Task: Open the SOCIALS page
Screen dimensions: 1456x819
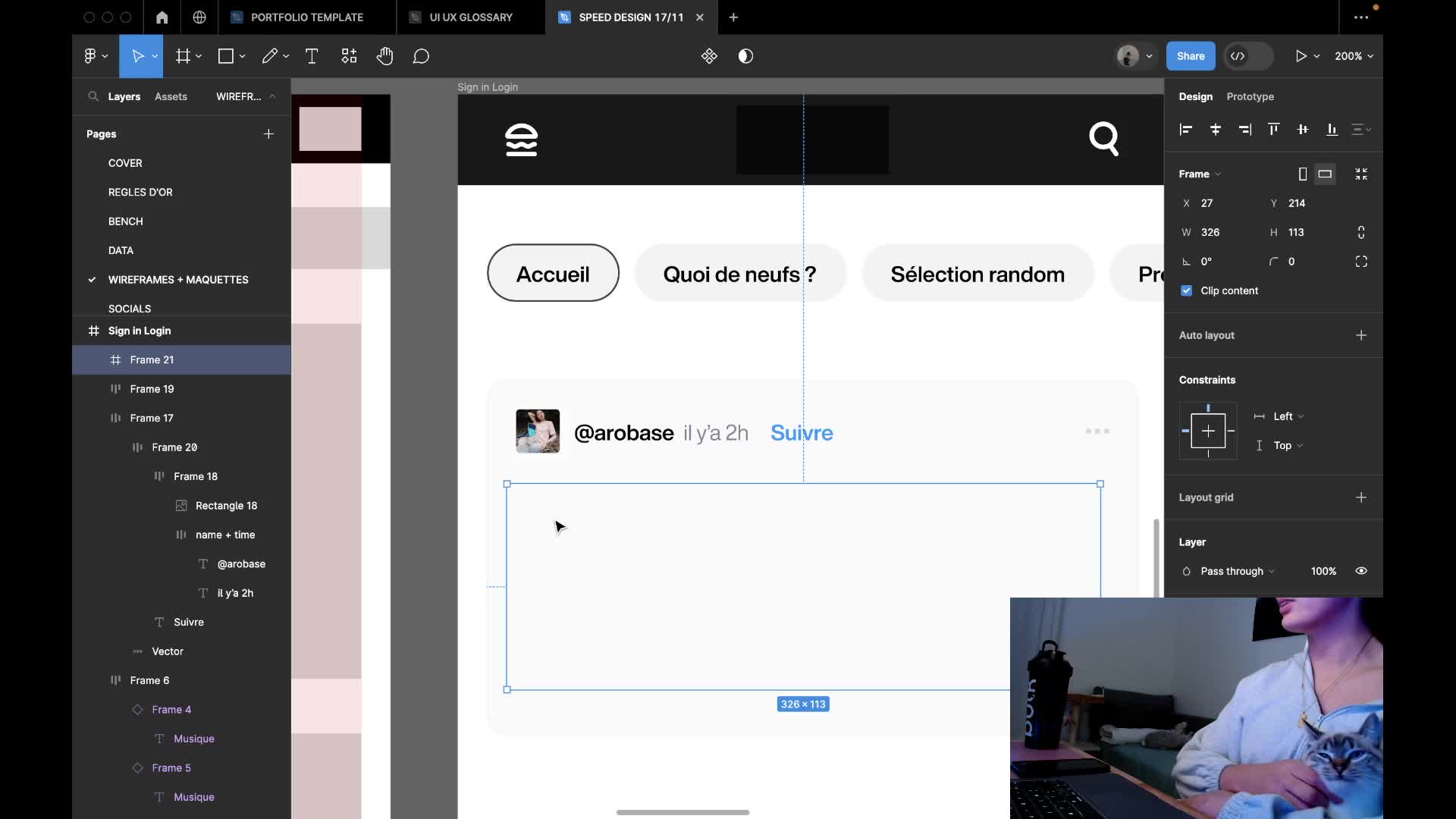Action: pos(130,309)
